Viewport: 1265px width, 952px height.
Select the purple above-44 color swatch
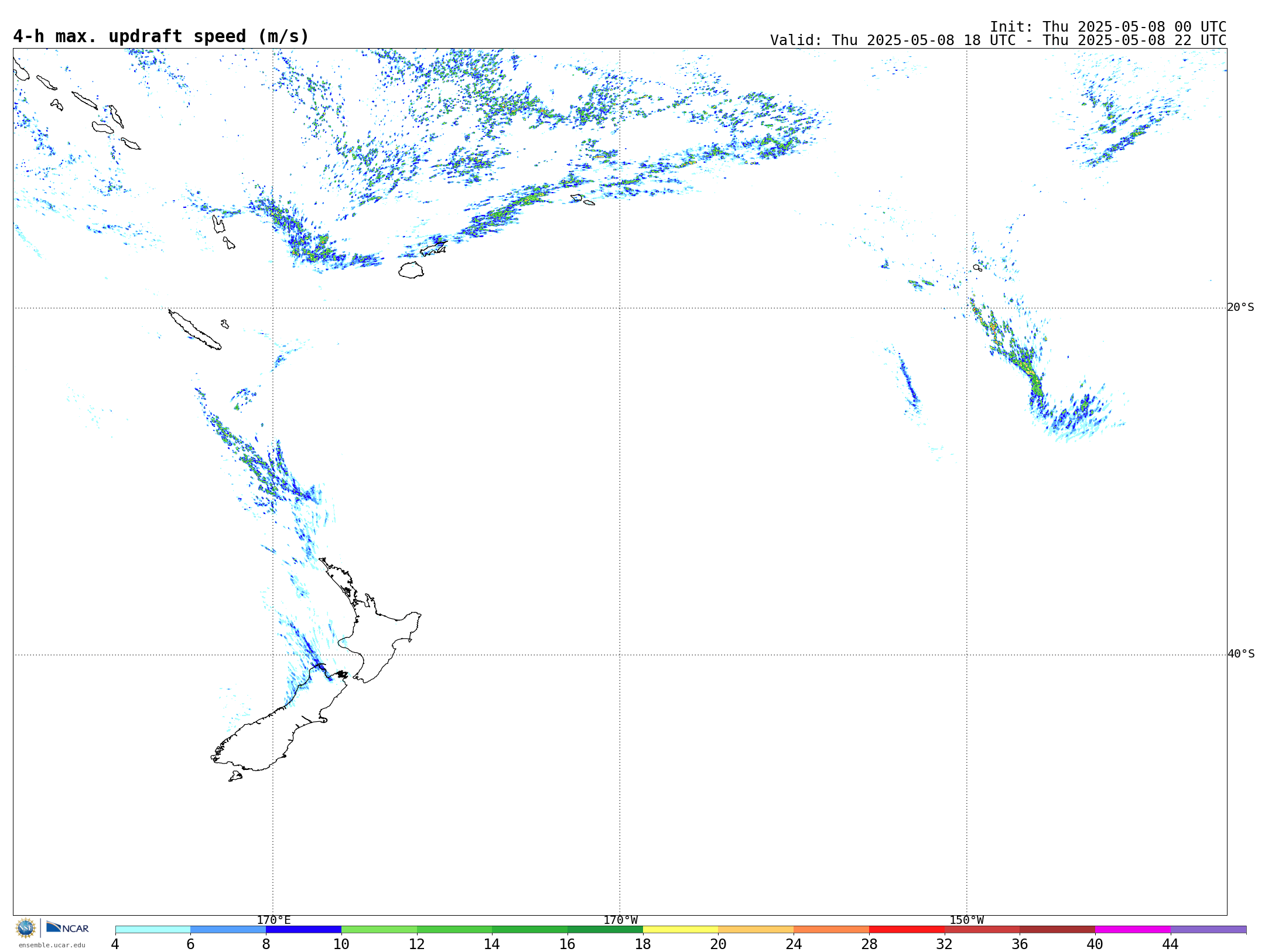coord(1209,930)
